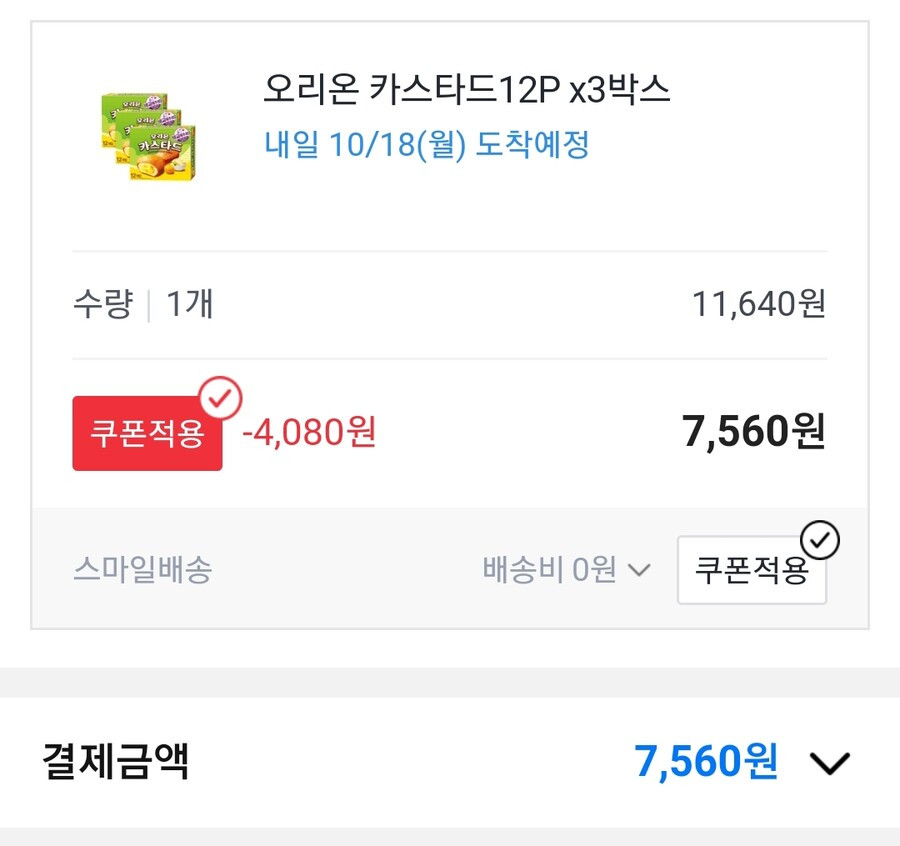
Task: Click the 내일 10/18(월) 도착예정 delivery text
Action: 426,144
